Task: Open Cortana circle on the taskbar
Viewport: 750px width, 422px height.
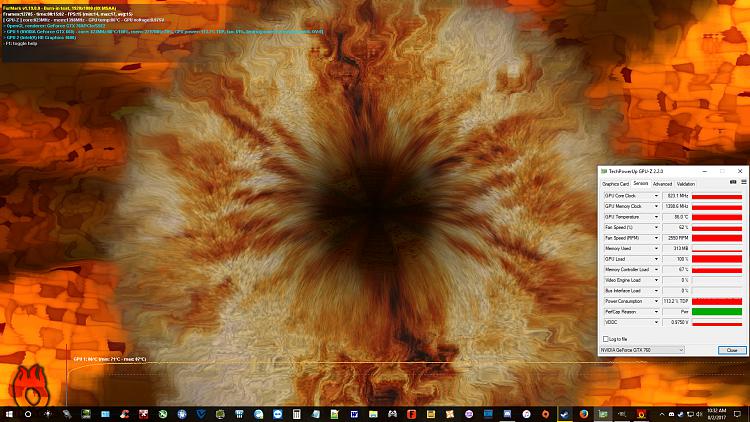Action: (x=28, y=414)
